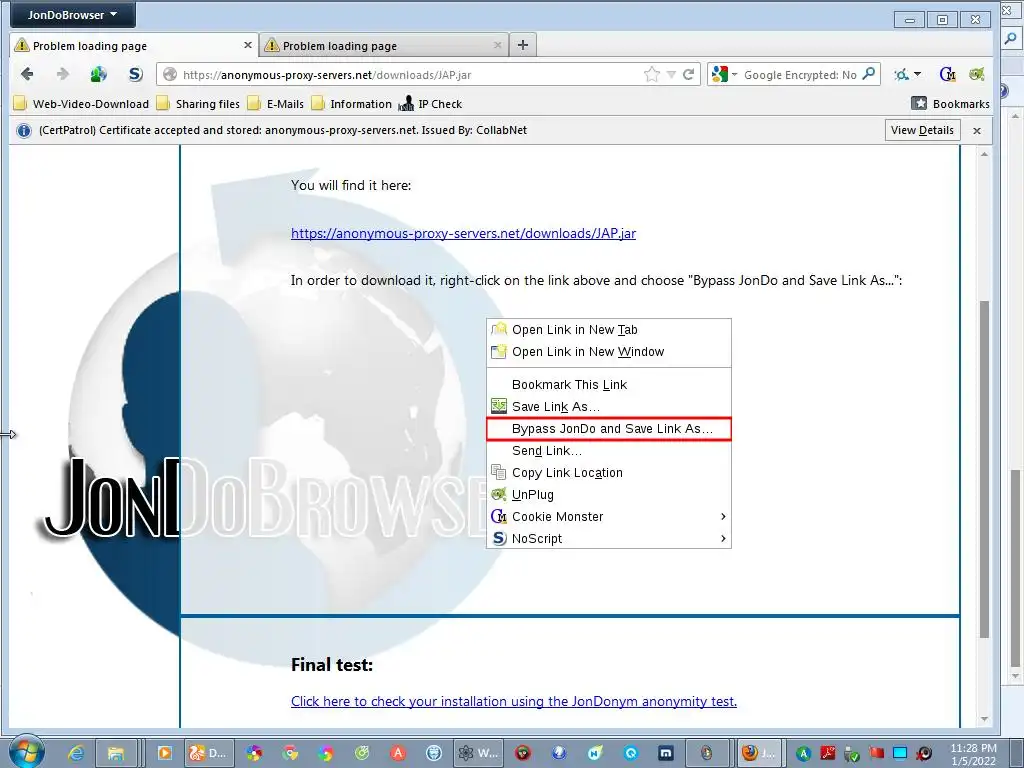The image size is (1024, 768).
Task: Switch to the first Problem loading page tab
Action: [134, 46]
